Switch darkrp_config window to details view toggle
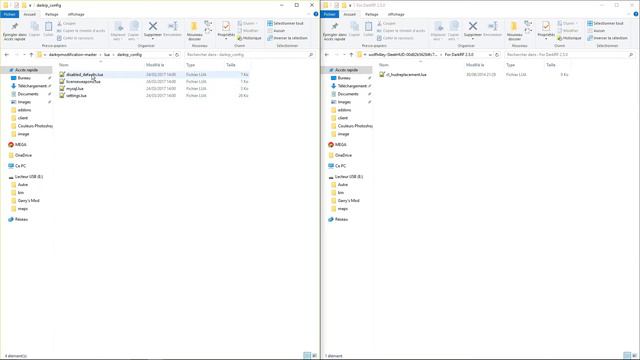 [307, 356]
